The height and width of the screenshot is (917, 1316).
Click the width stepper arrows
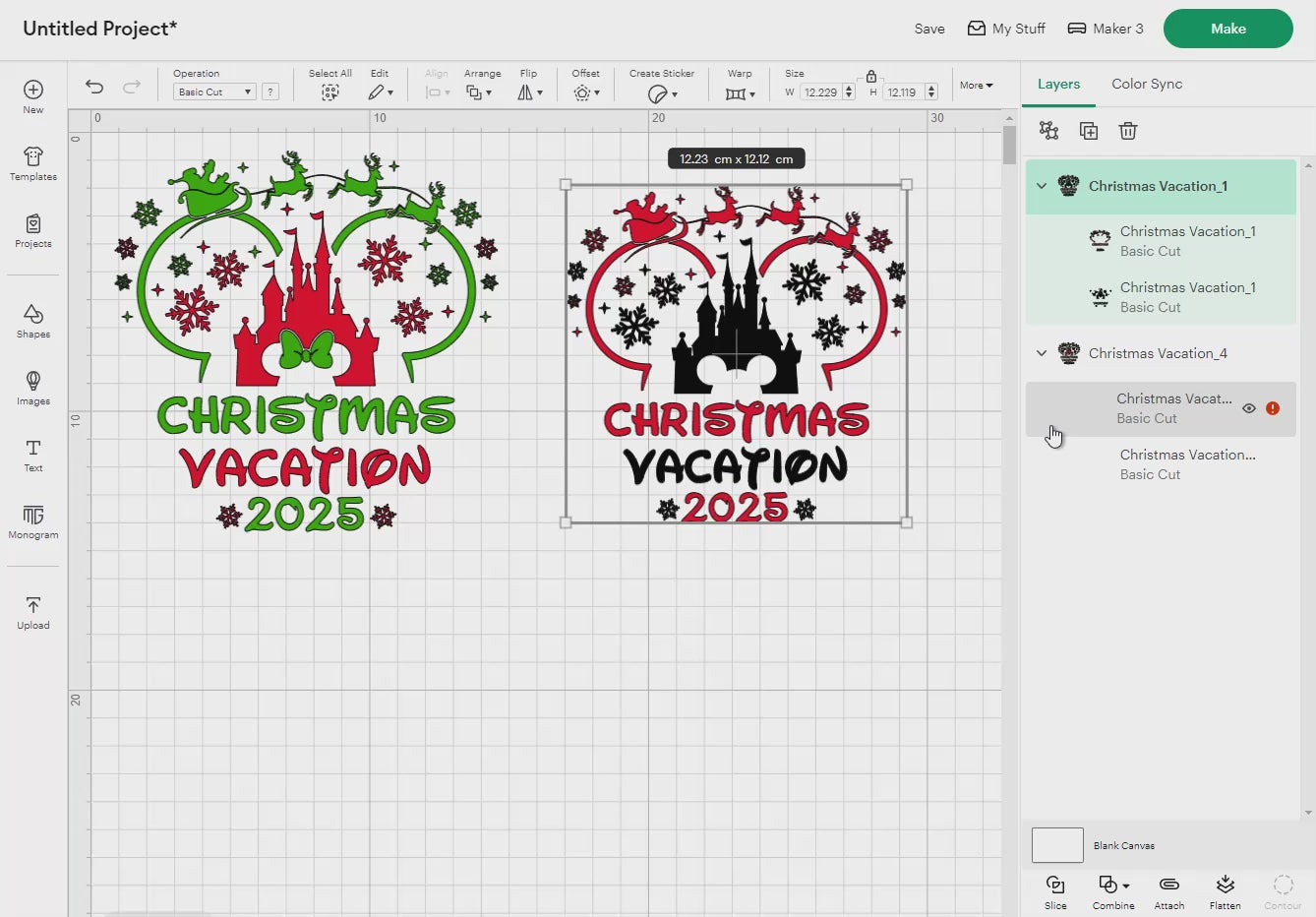[848, 92]
